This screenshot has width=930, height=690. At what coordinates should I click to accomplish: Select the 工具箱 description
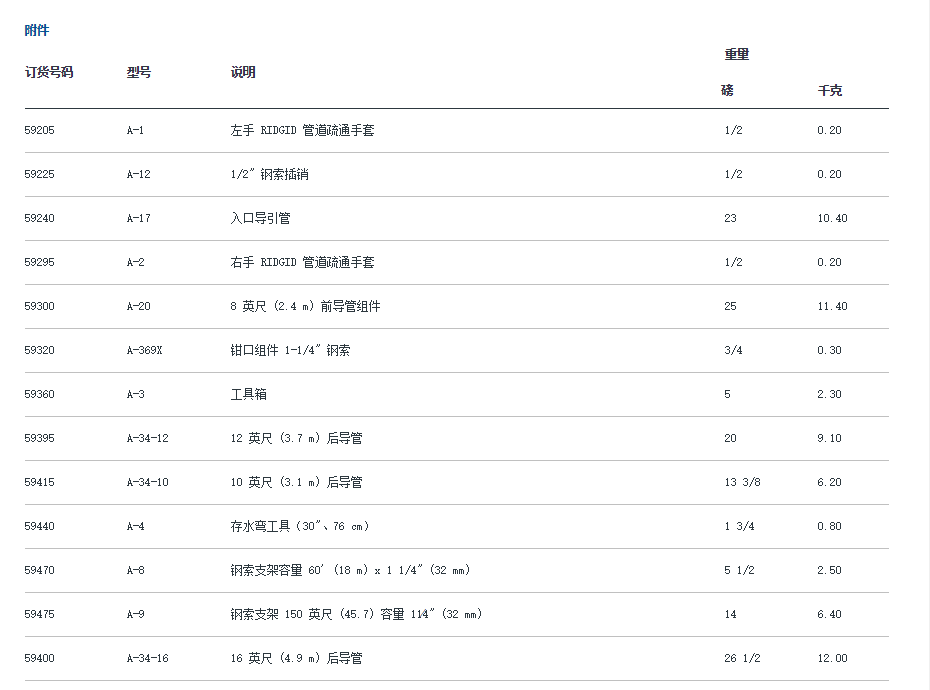tap(248, 394)
